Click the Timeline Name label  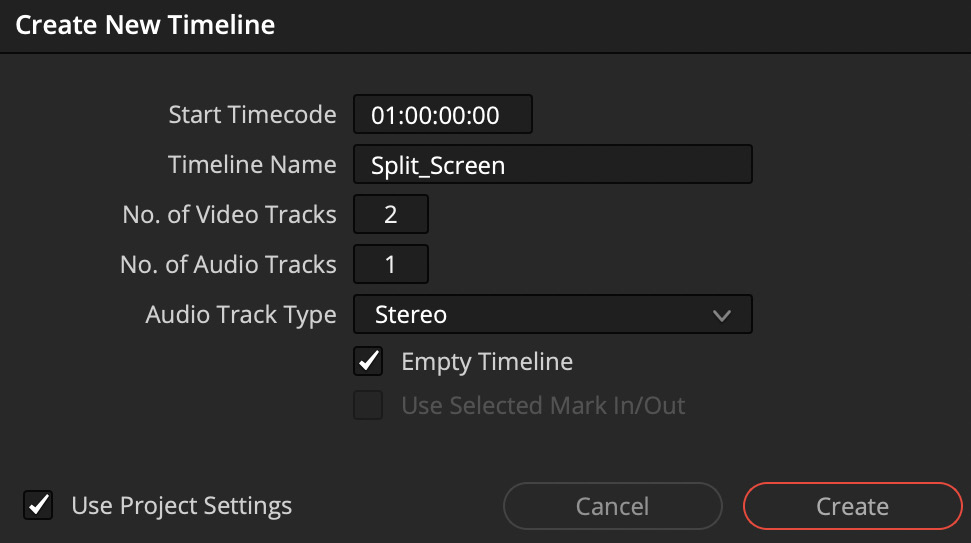[252, 165]
